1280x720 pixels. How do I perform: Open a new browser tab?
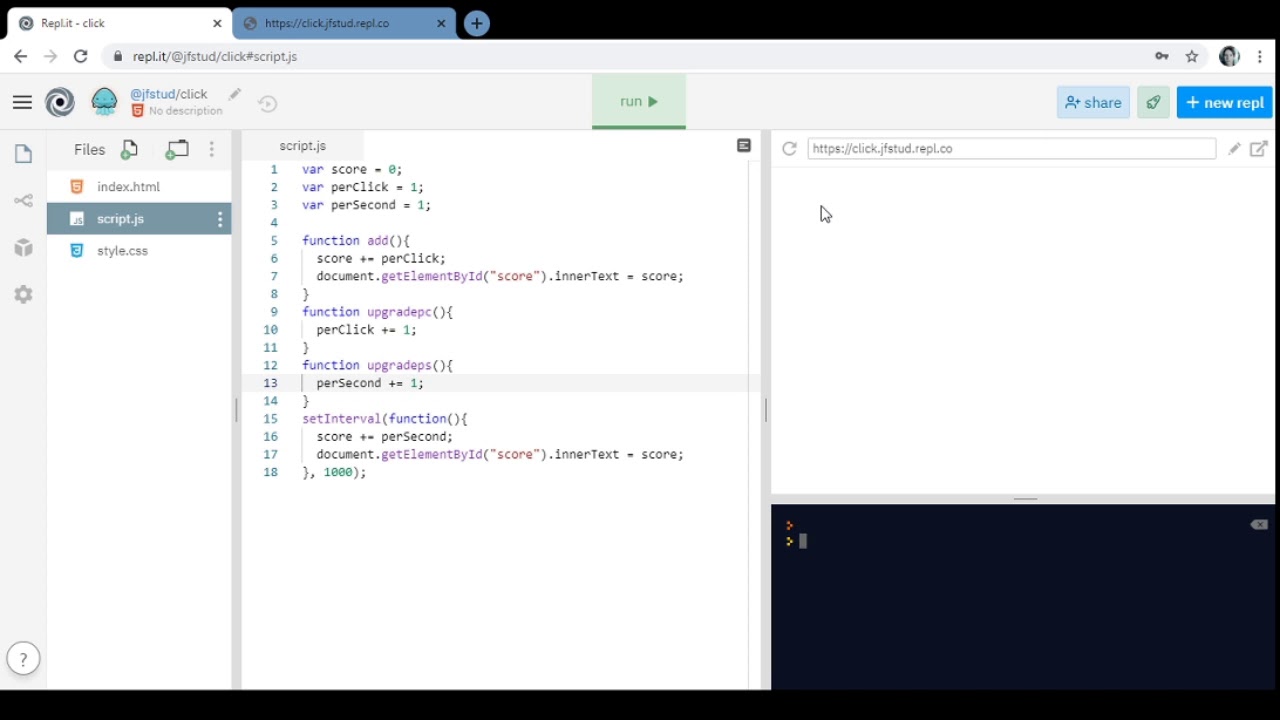477,23
